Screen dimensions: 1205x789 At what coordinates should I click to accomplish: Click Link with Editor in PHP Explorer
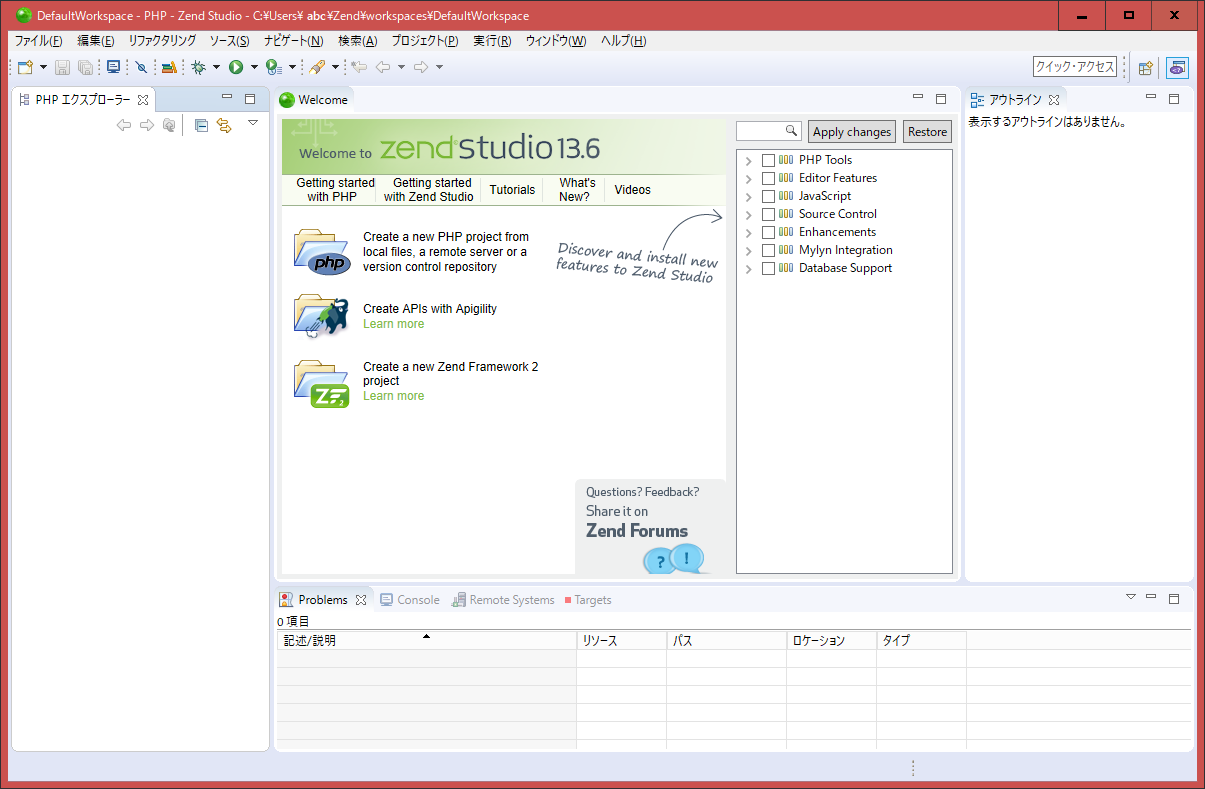pyautogui.click(x=224, y=125)
